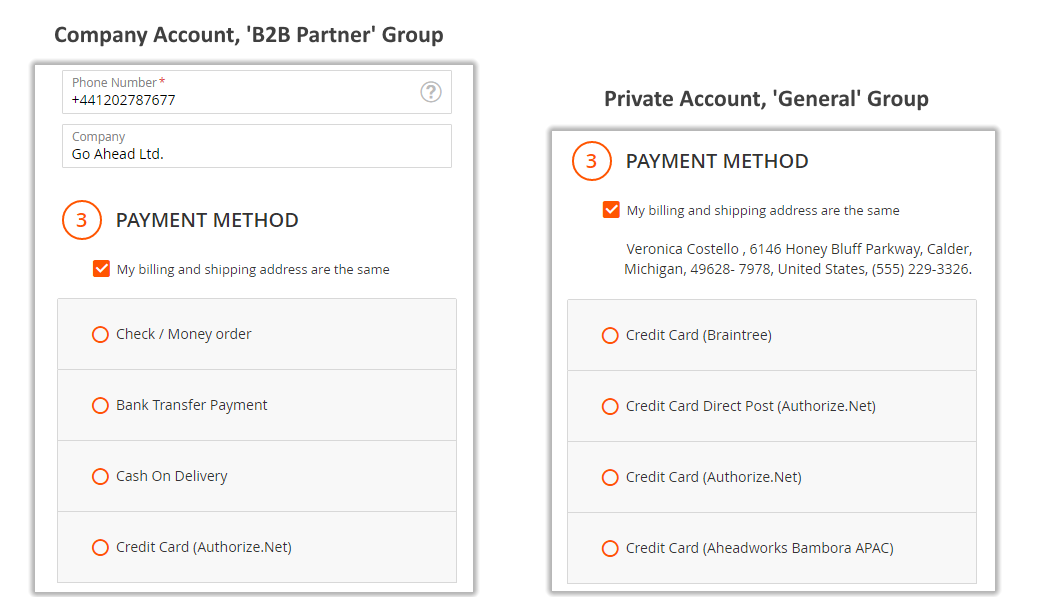Click the phone number help question mark icon
Viewport: 1046px width, 600px height.
pyautogui.click(x=431, y=91)
